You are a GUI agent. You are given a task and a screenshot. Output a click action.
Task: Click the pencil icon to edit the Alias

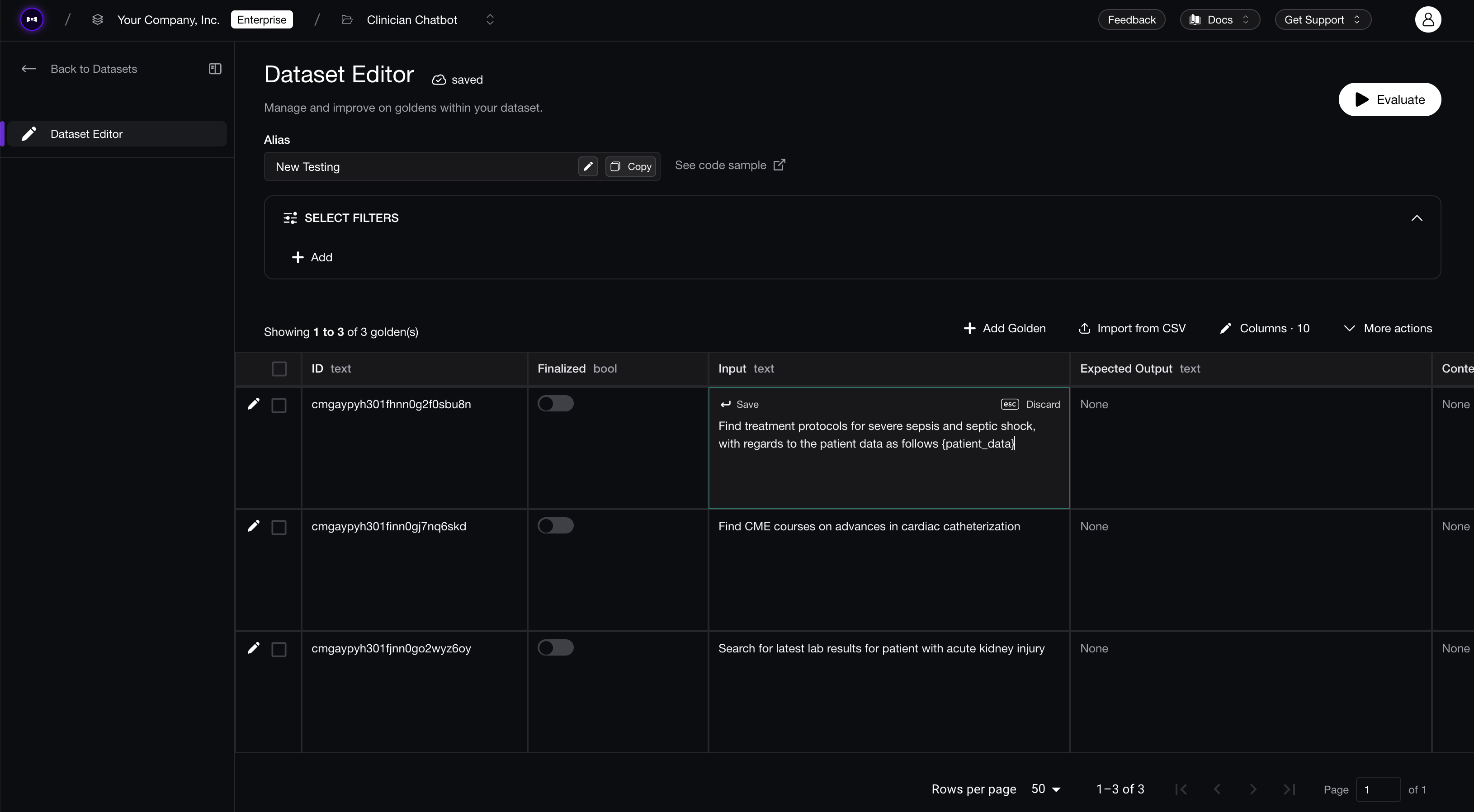click(588, 166)
